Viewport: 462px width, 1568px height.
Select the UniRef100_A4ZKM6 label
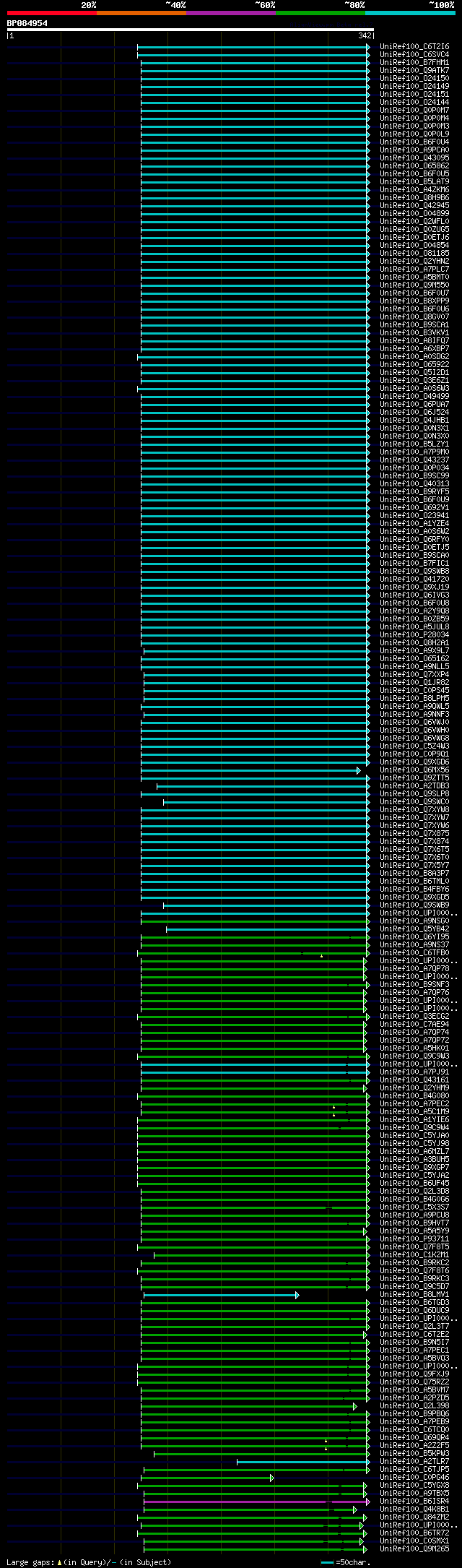414,190
